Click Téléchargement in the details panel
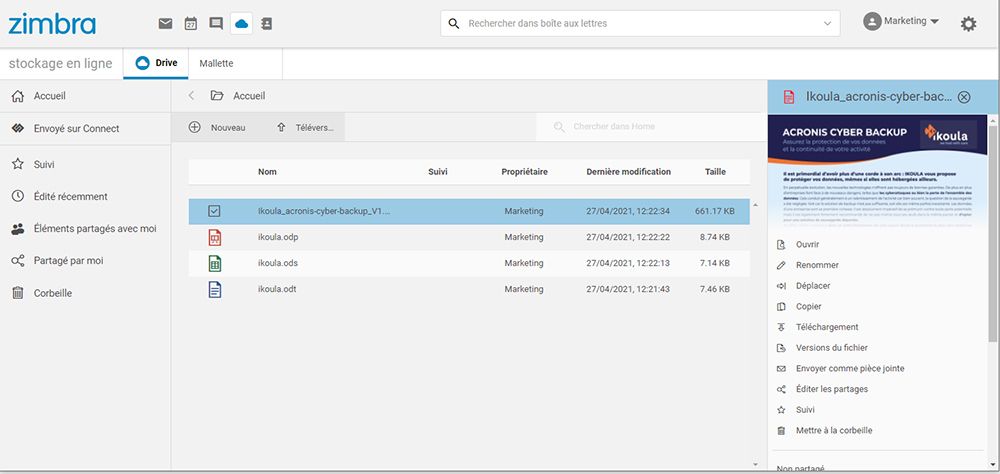This screenshot has width=1000, height=474. coord(827,327)
